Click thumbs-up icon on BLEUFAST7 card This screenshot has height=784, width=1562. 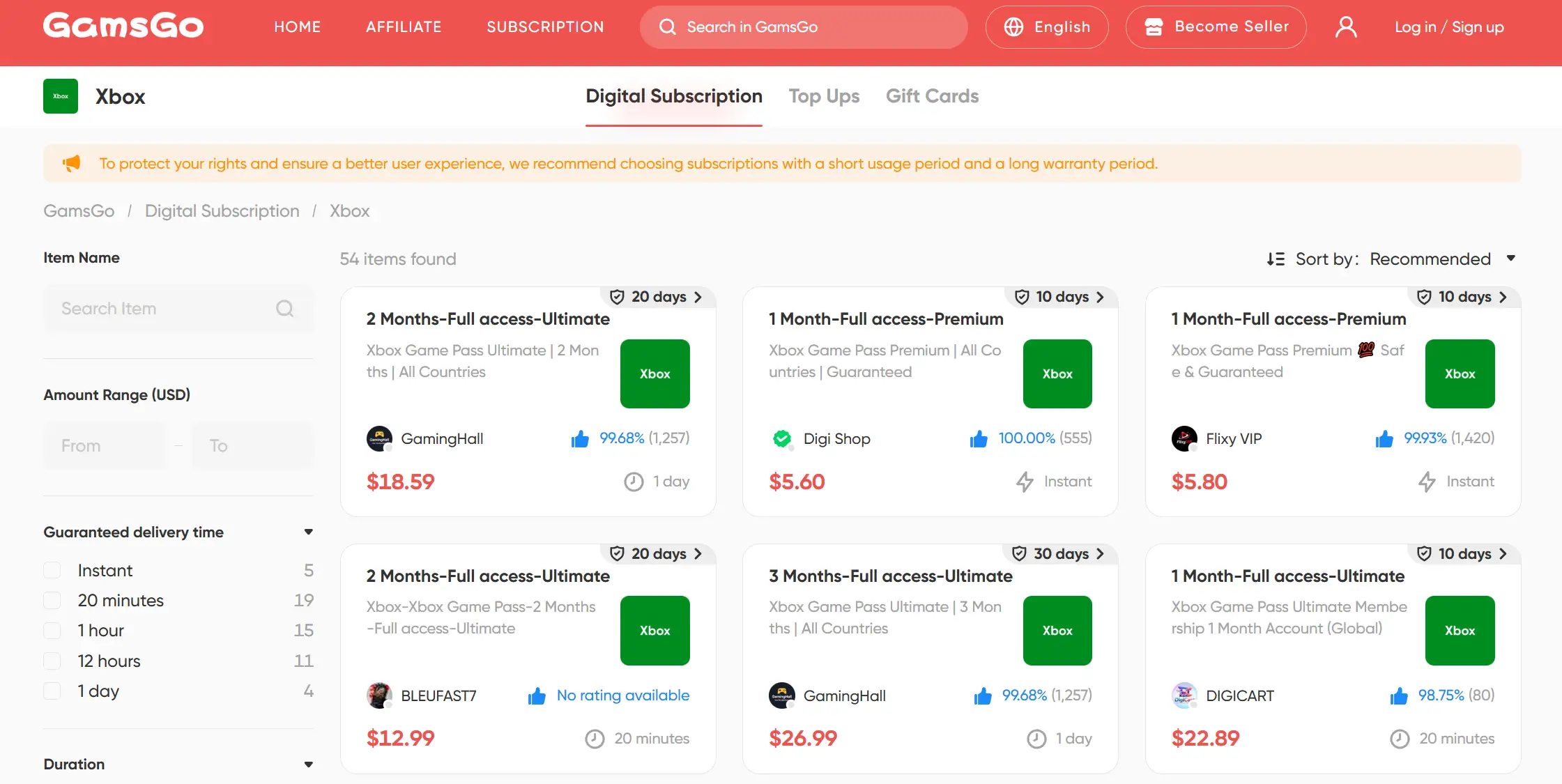pyautogui.click(x=537, y=695)
